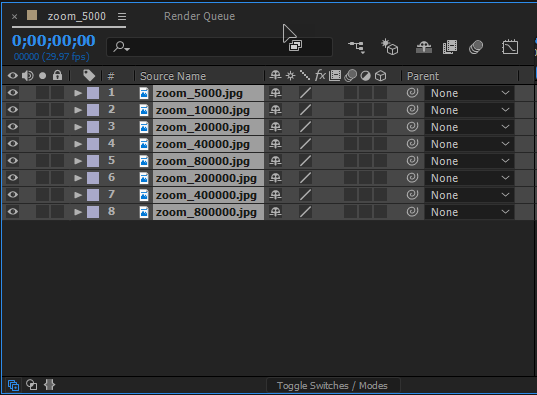Click the Shy column header icon

(275, 75)
